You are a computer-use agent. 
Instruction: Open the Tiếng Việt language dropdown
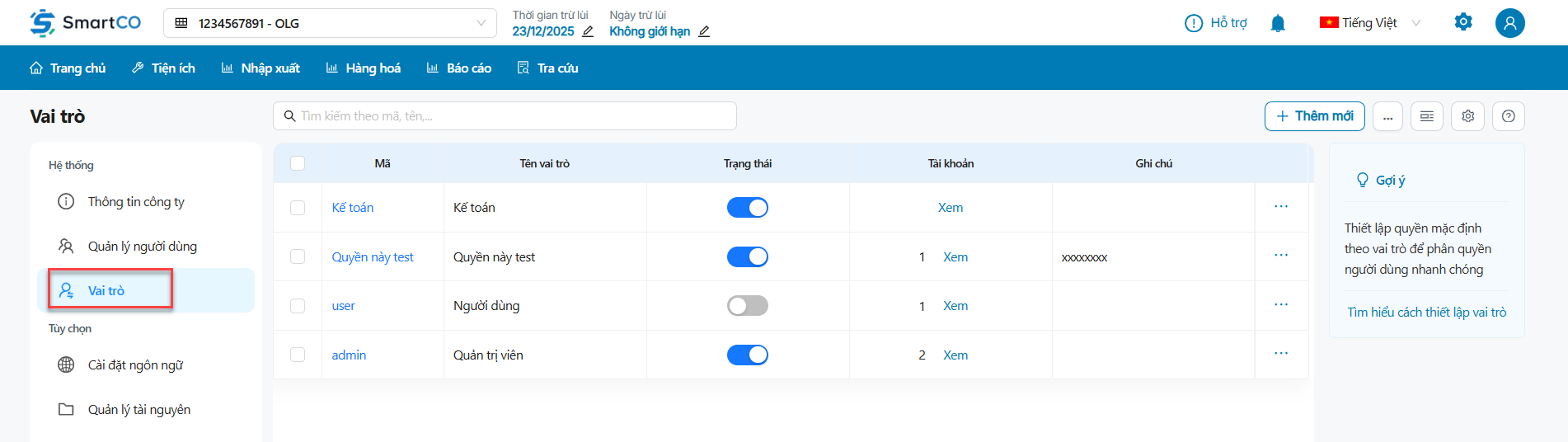1369,23
